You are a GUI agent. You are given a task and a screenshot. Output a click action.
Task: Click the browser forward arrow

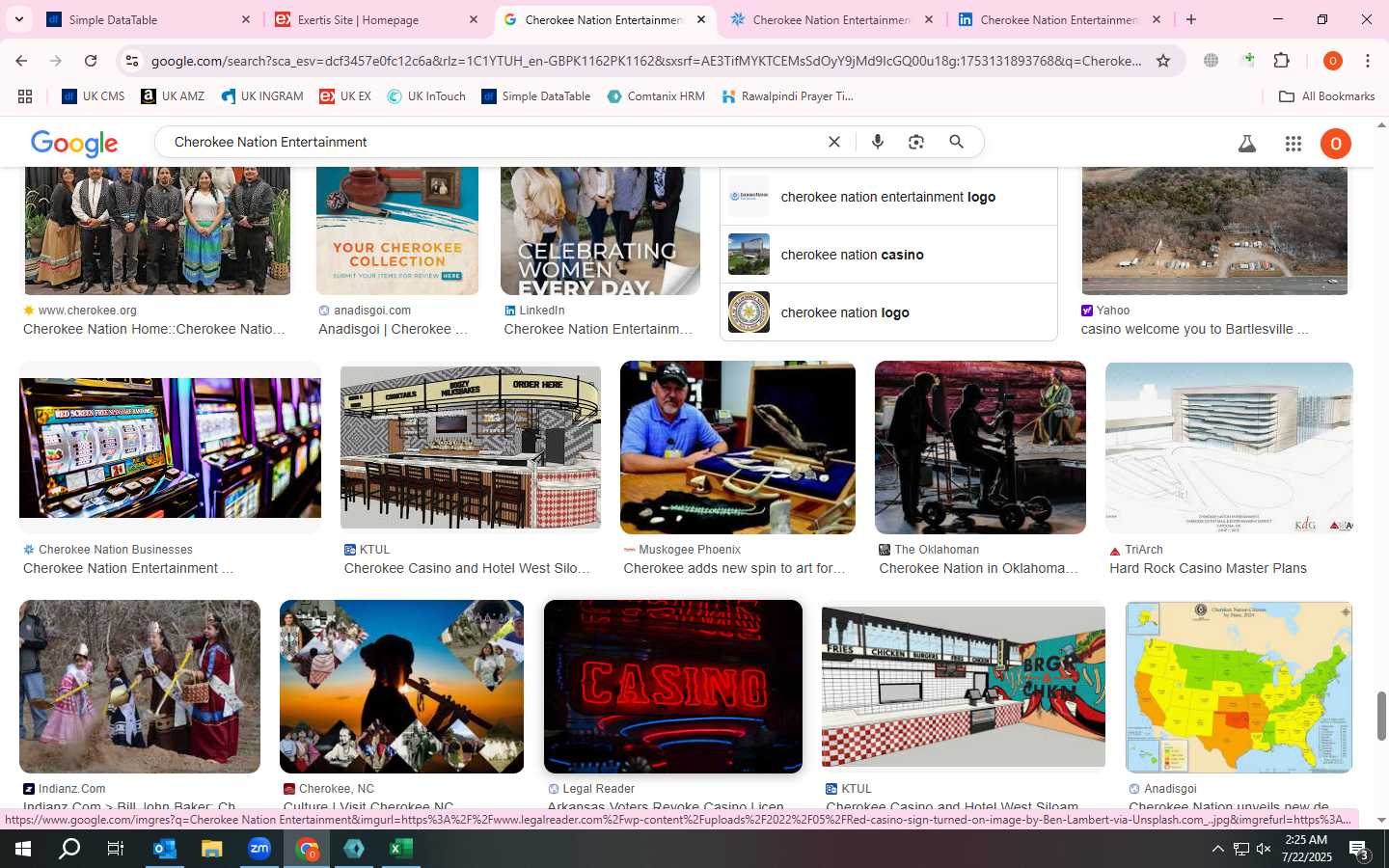(56, 61)
